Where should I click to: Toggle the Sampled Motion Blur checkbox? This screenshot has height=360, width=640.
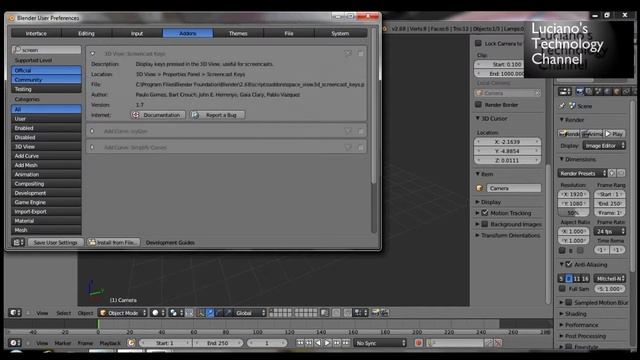click(x=569, y=302)
